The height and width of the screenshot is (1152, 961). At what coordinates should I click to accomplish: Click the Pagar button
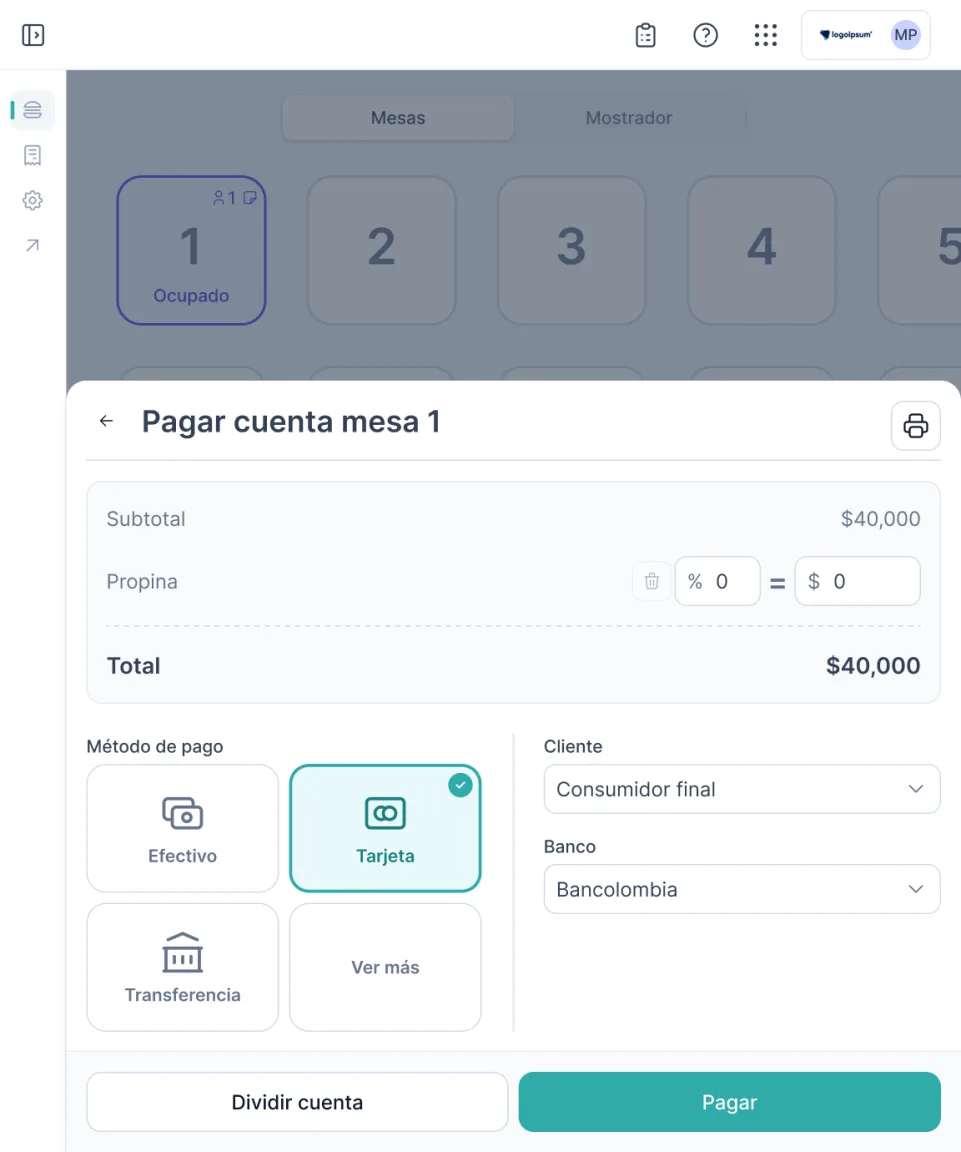click(x=730, y=1102)
